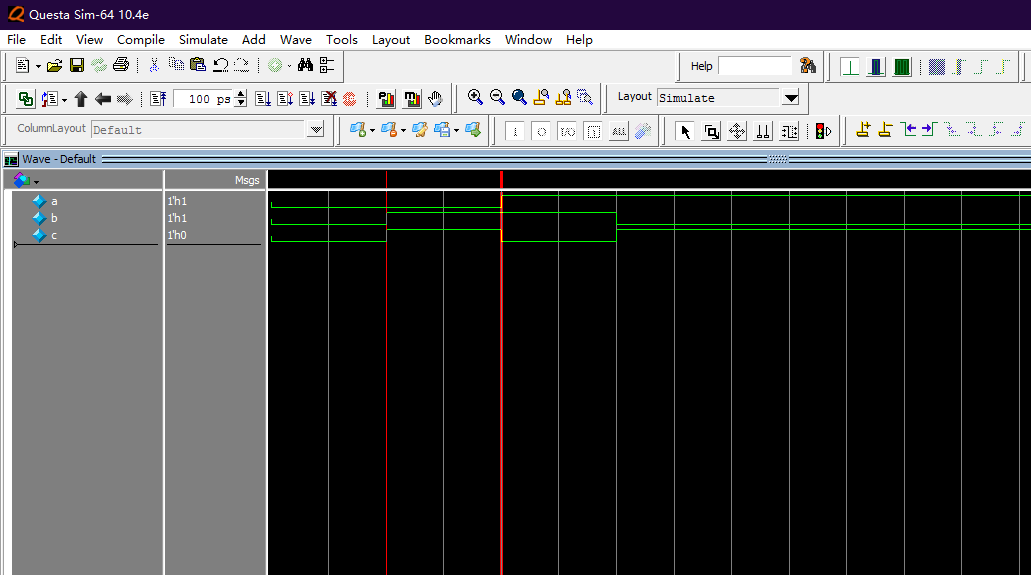Click the hand pan icon
The image size is (1031, 575).
tap(435, 99)
